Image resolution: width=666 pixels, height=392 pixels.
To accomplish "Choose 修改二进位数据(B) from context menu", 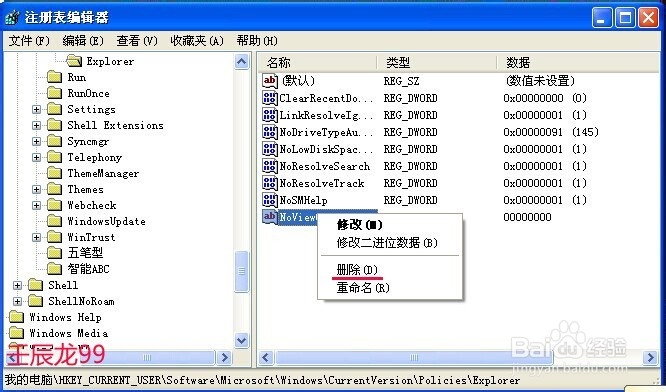I will [390, 243].
